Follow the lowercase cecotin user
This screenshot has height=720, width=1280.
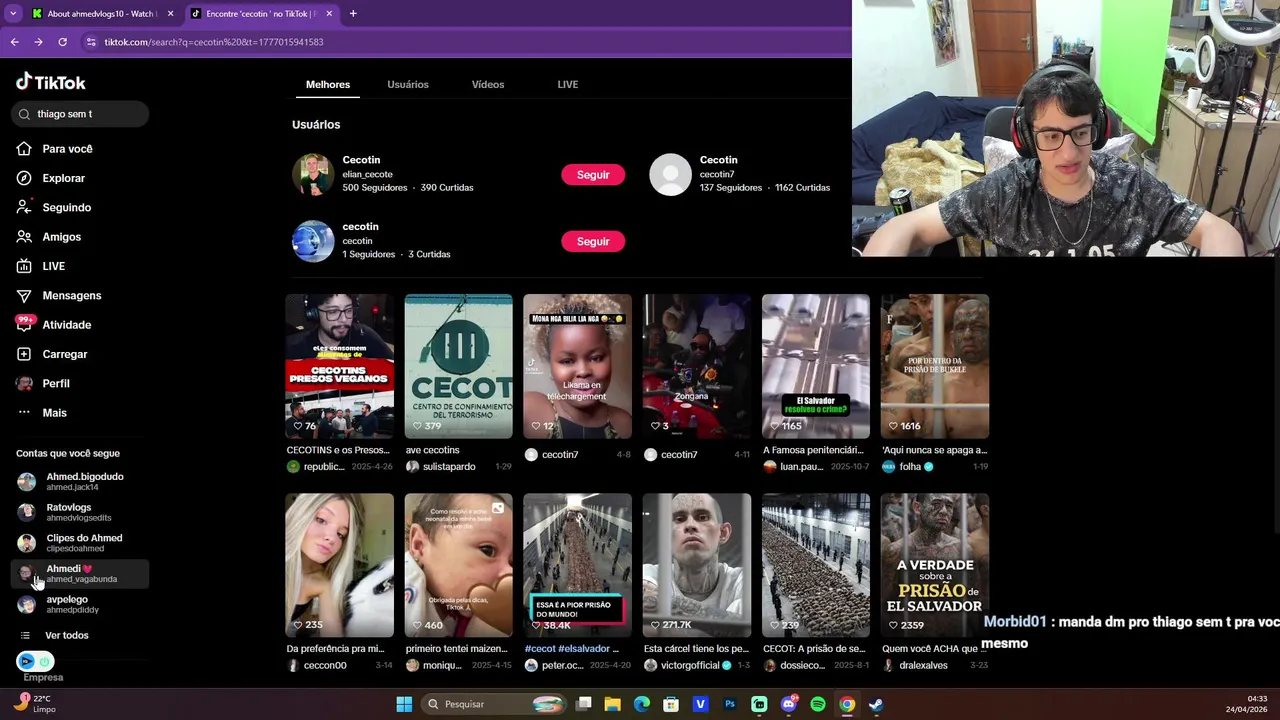593,241
